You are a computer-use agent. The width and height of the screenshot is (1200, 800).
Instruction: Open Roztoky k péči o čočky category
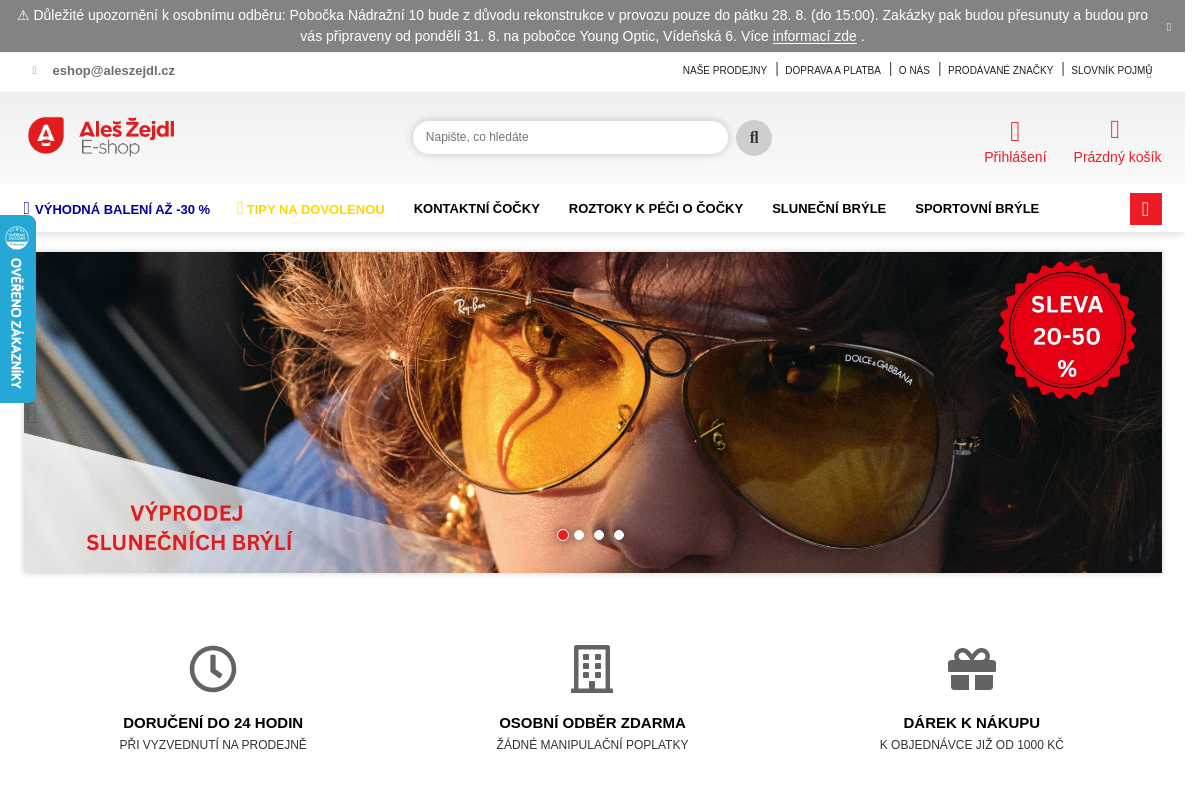pyautogui.click(x=656, y=209)
